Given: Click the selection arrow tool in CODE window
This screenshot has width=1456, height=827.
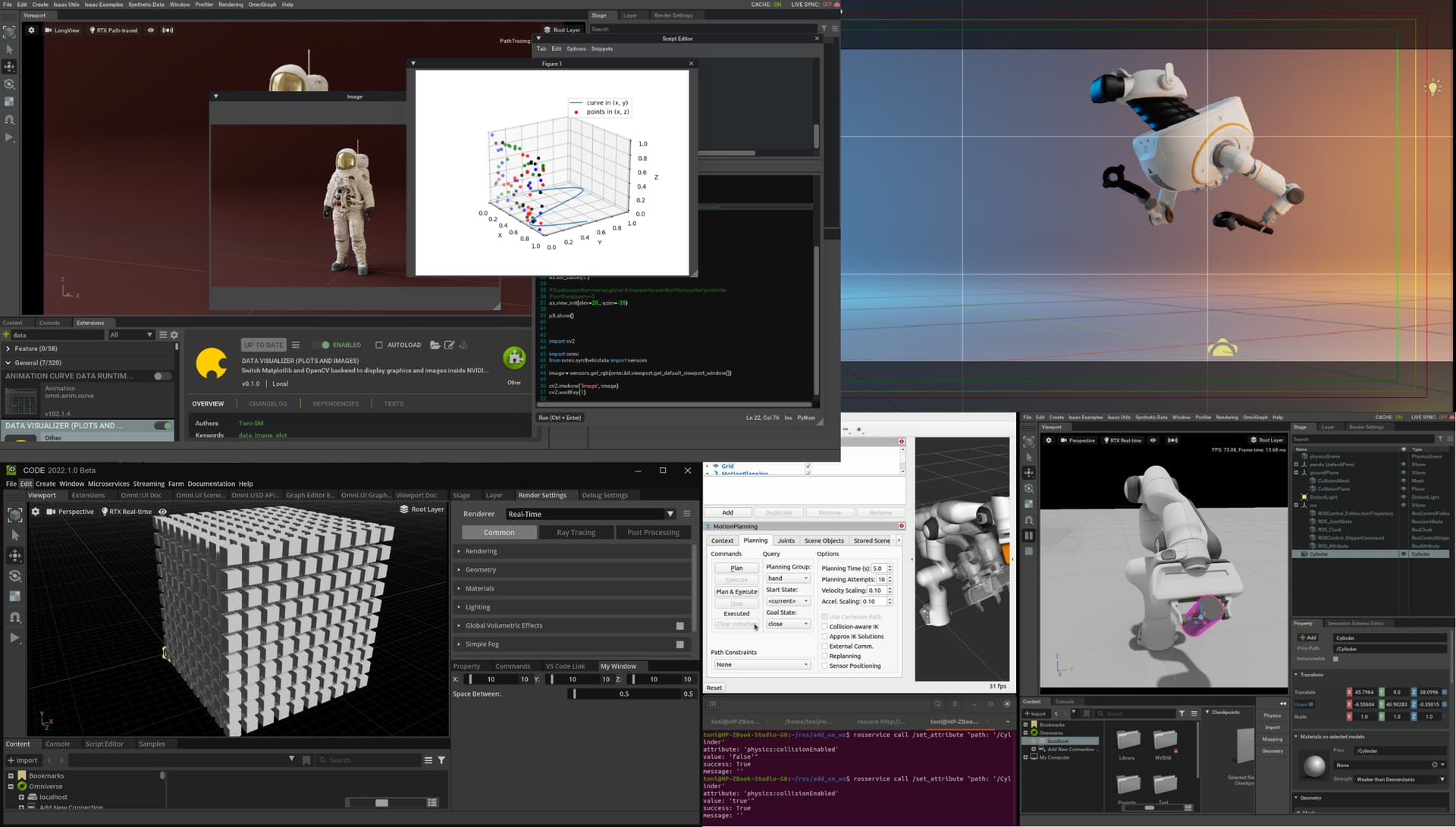Looking at the screenshot, I should click(x=15, y=535).
